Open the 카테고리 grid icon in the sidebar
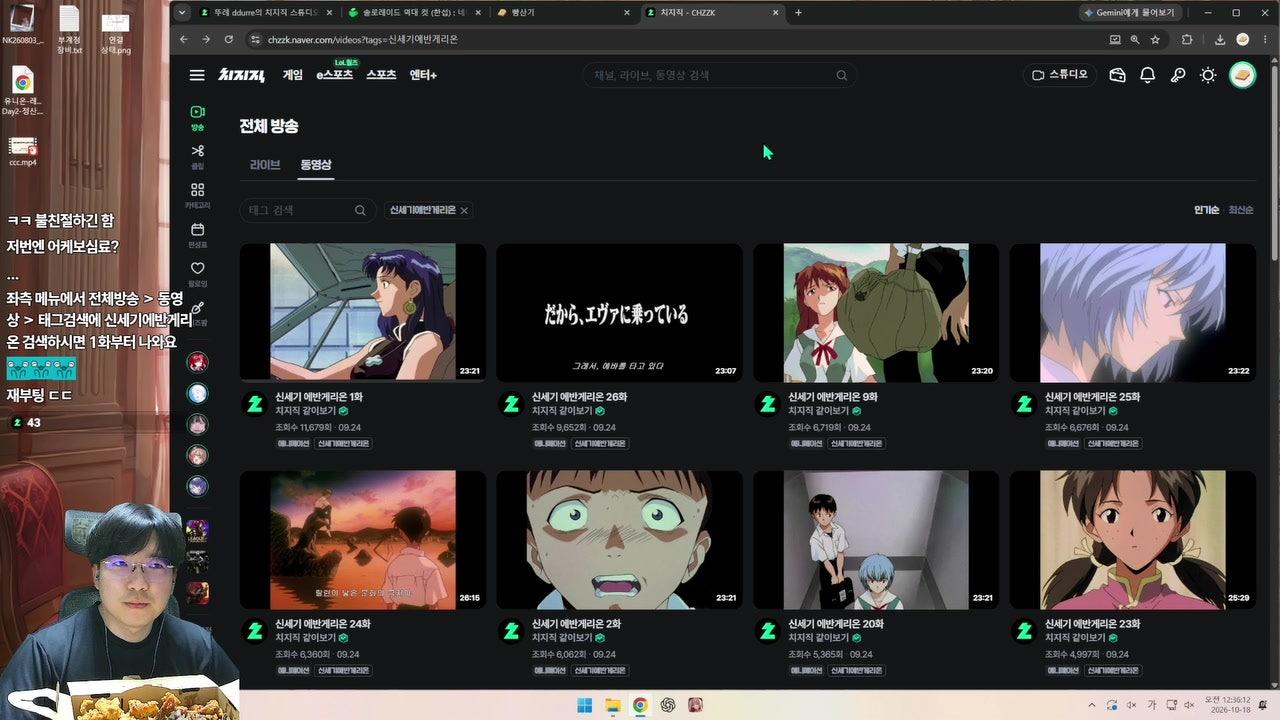The height and width of the screenshot is (720, 1280). 198,195
